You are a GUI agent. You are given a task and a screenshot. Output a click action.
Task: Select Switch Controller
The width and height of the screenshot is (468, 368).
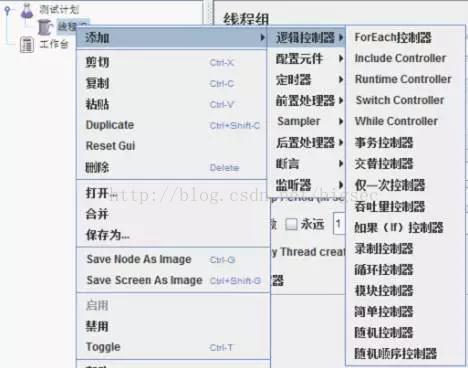[405, 100]
